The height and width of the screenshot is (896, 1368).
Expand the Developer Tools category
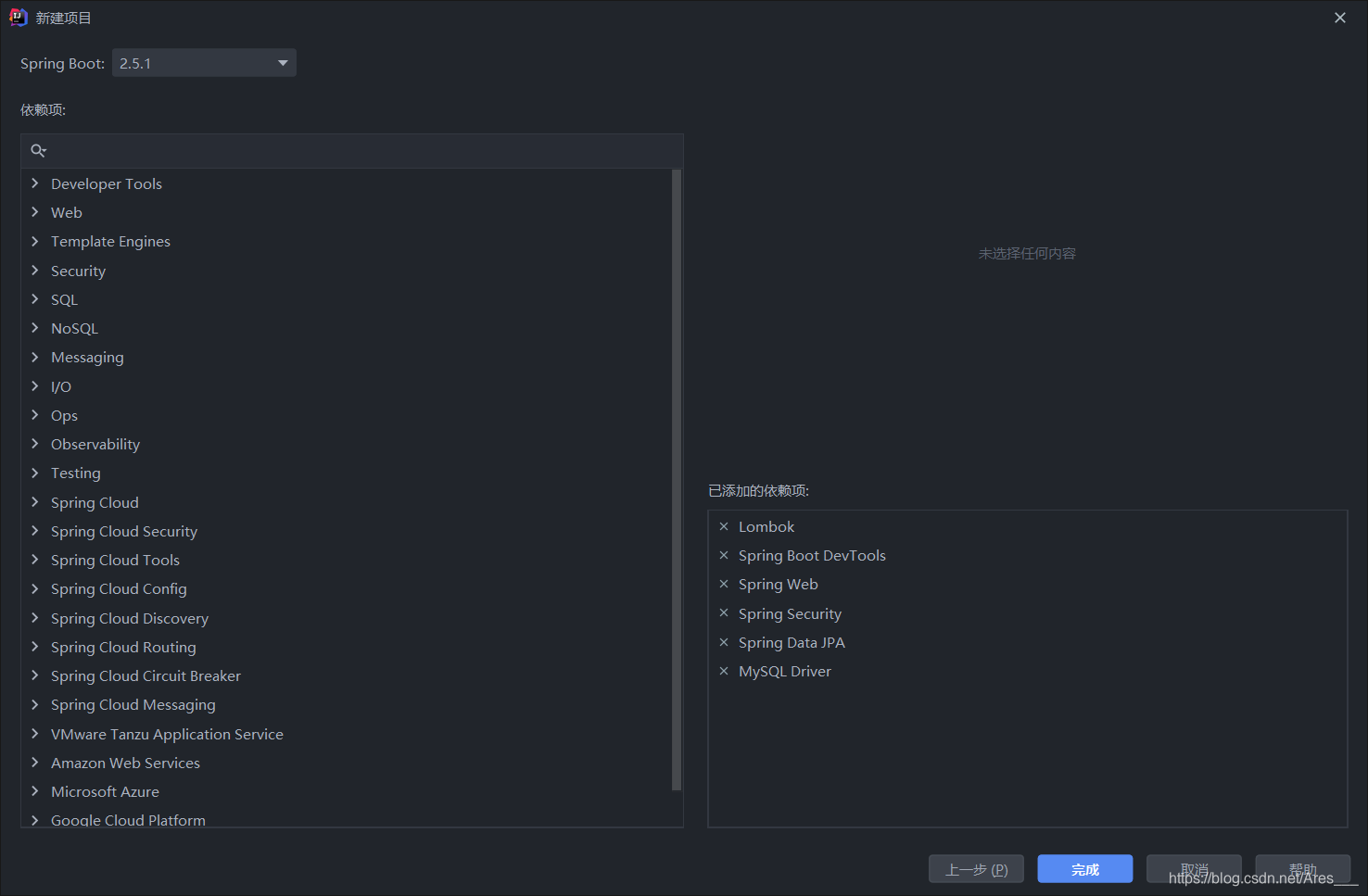point(35,183)
